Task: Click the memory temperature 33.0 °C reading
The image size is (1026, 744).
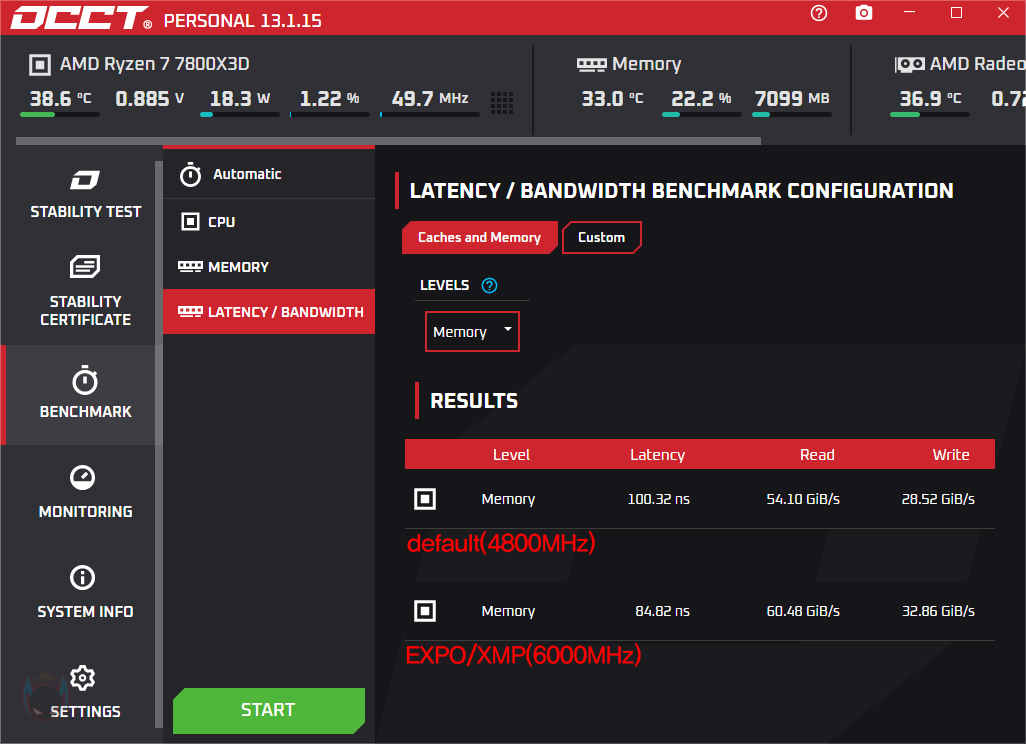Action: click(x=612, y=99)
